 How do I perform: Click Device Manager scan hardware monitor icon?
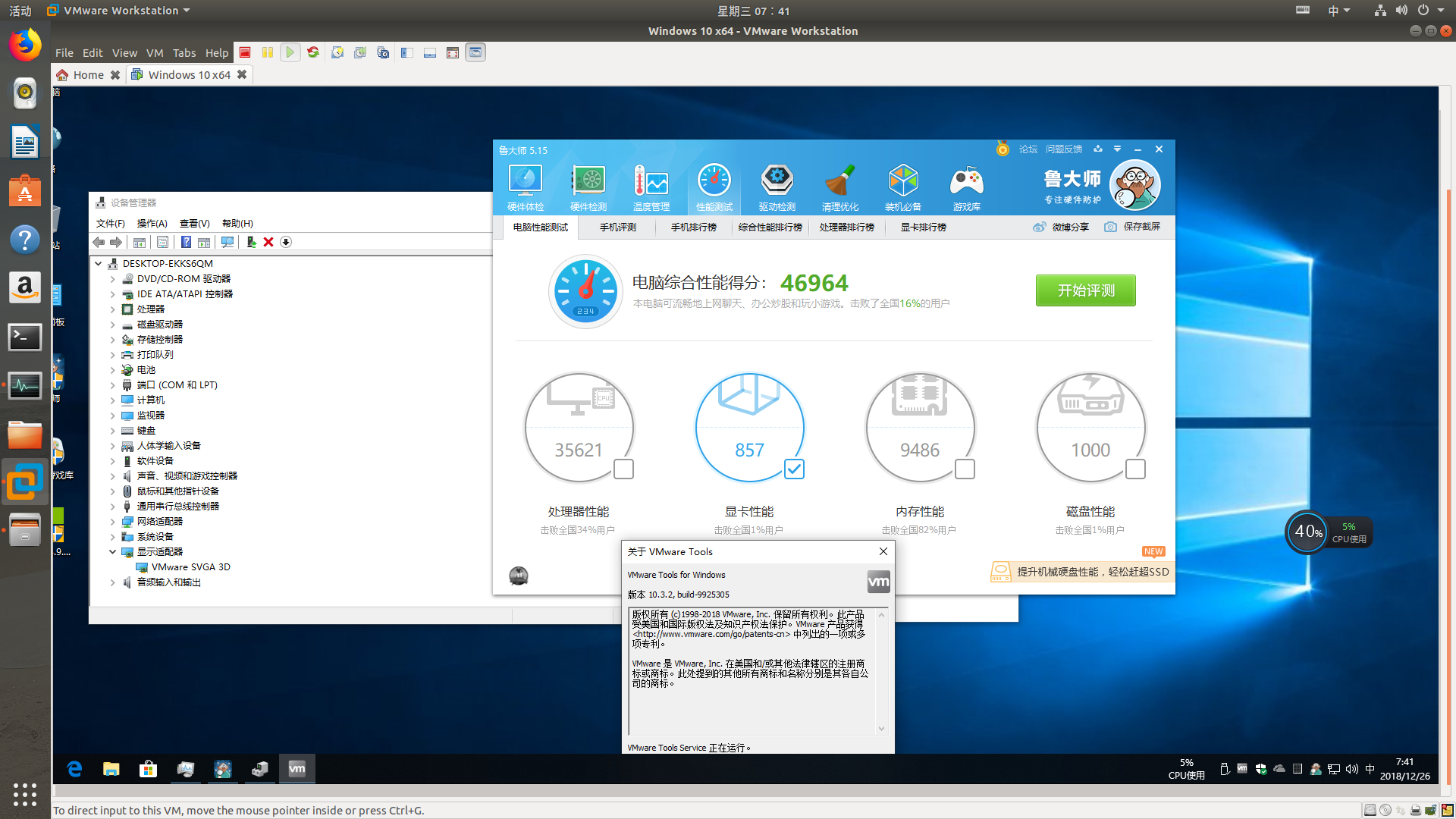click(227, 242)
